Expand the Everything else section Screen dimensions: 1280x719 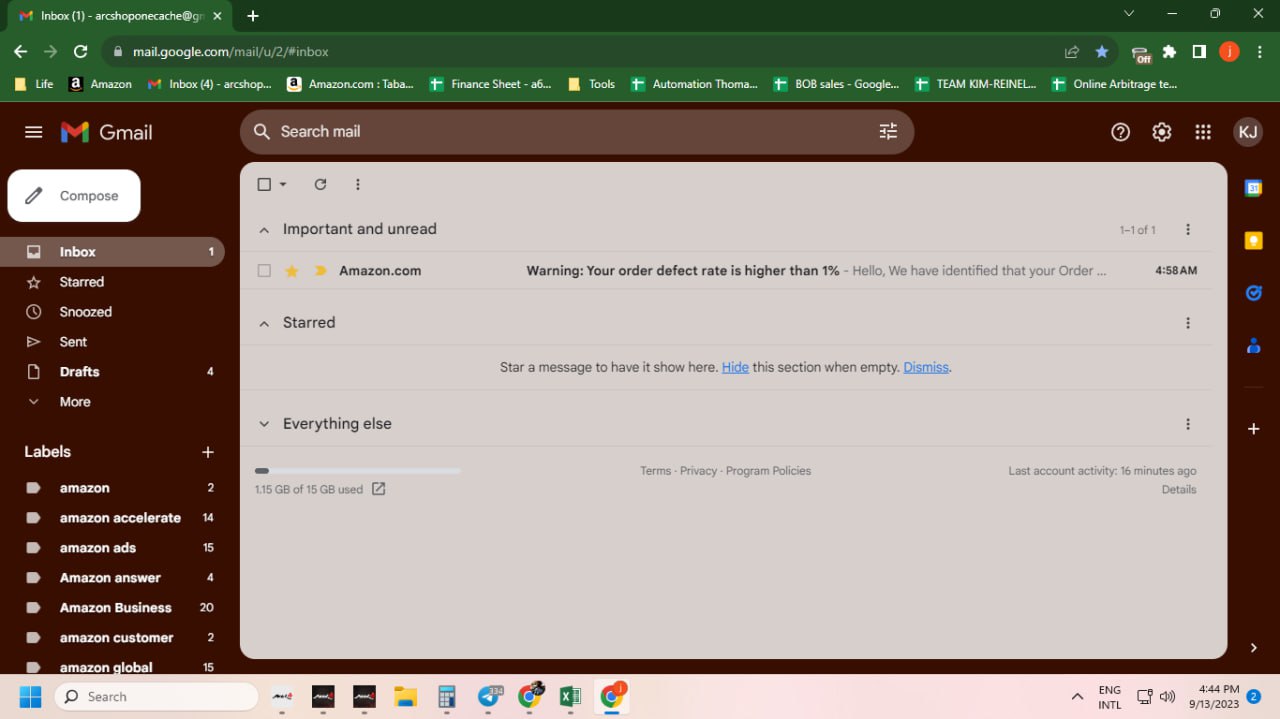(264, 424)
